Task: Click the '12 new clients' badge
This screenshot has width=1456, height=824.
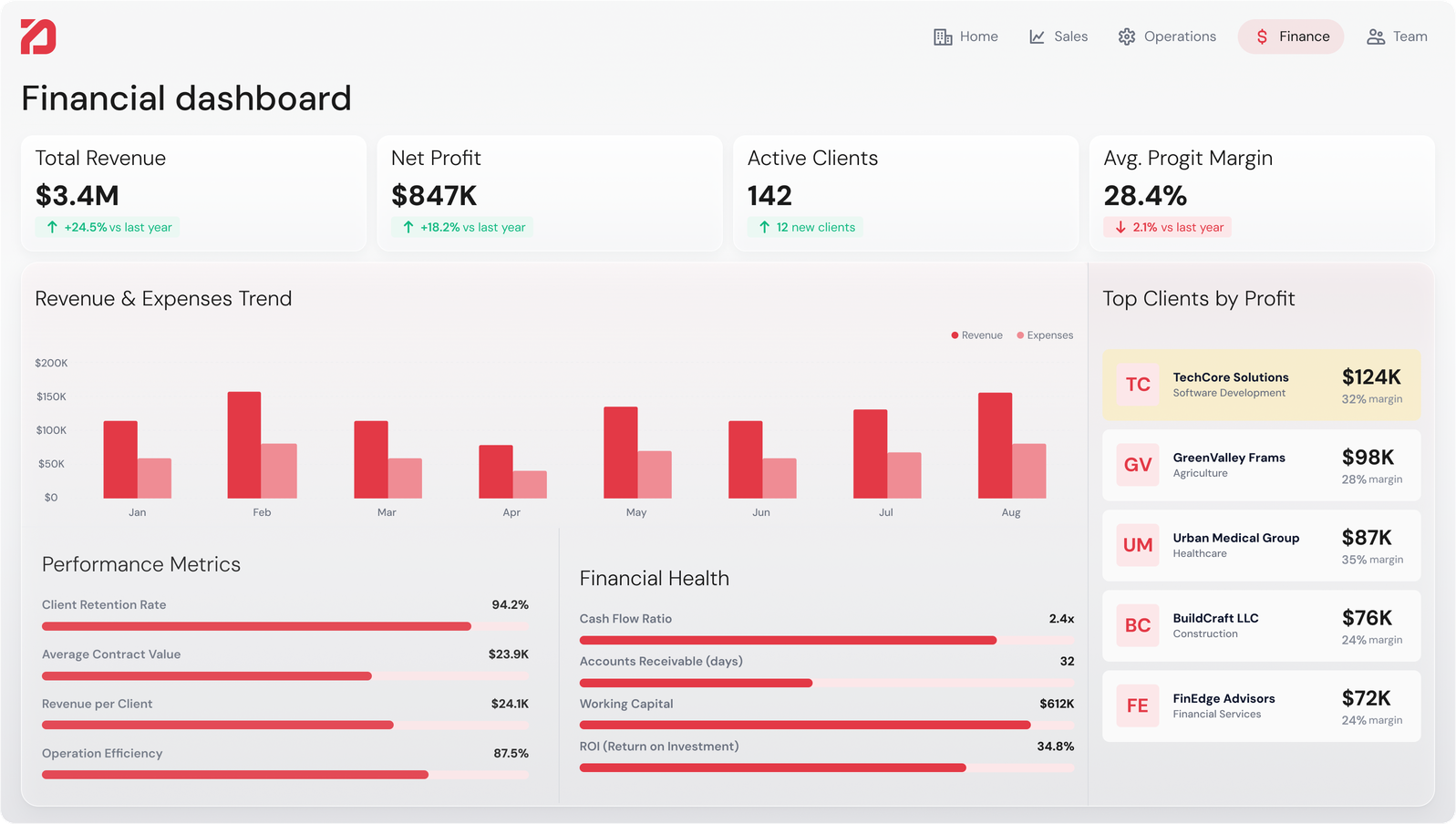Action: pyautogui.click(x=805, y=227)
